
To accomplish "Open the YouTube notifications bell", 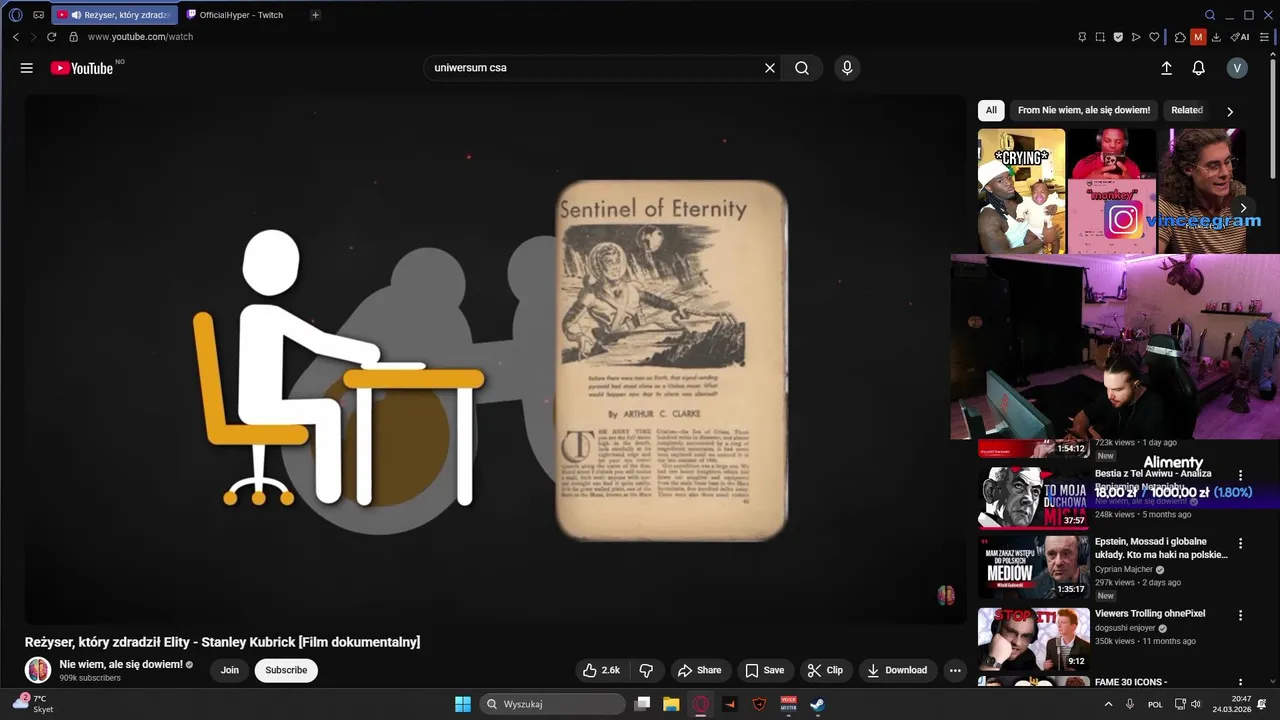I will [x=1198, y=68].
